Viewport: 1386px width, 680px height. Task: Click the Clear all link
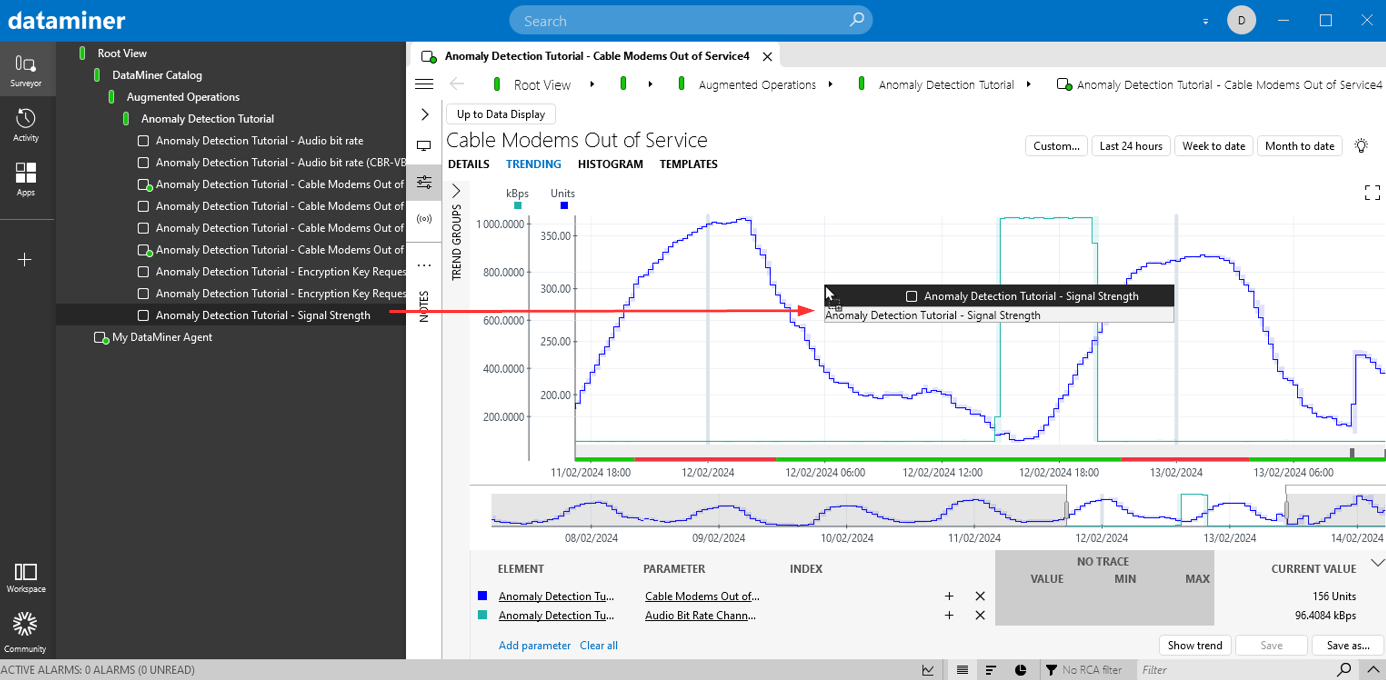click(x=599, y=646)
